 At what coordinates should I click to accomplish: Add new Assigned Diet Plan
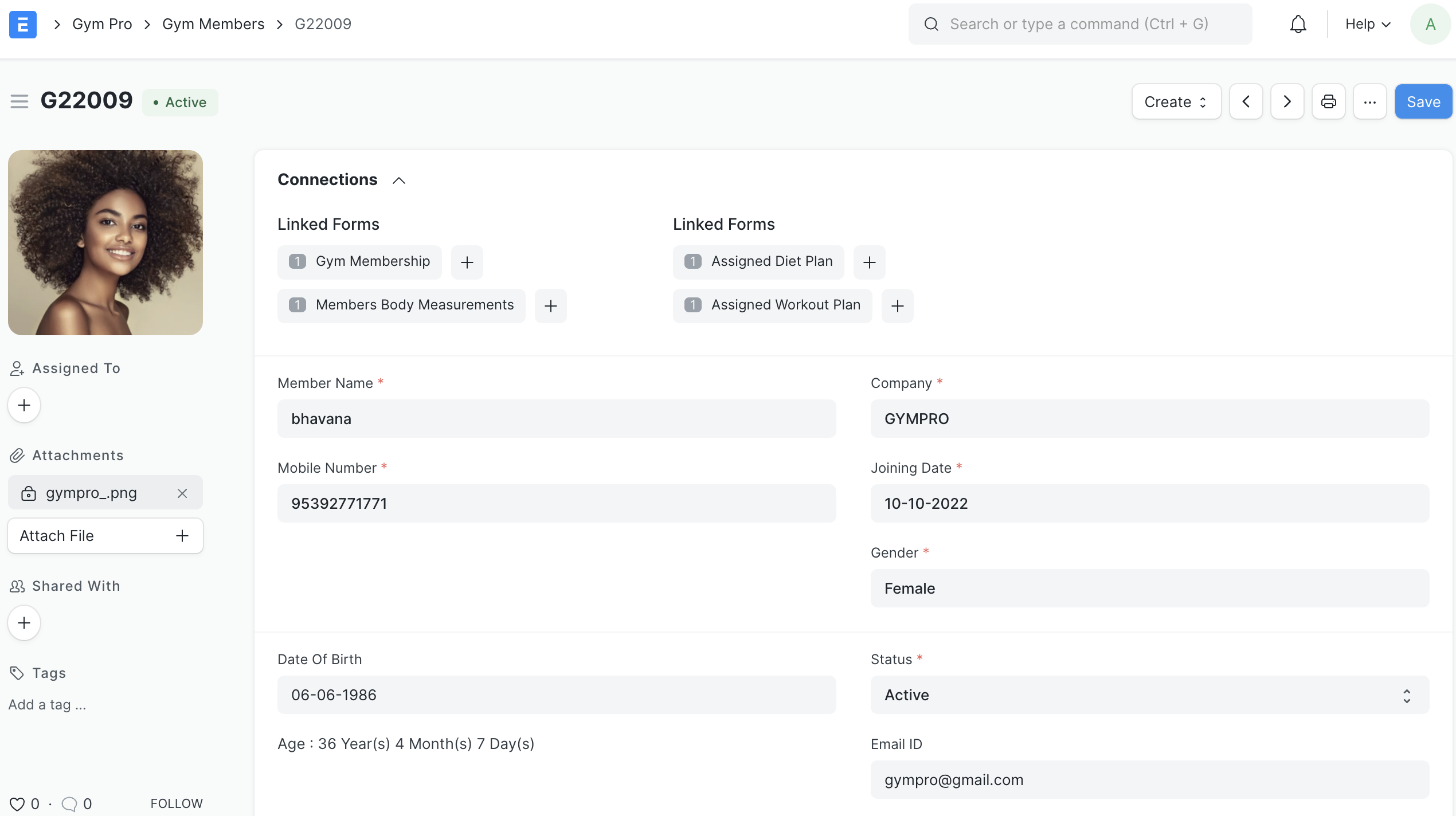[x=870, y=262]
